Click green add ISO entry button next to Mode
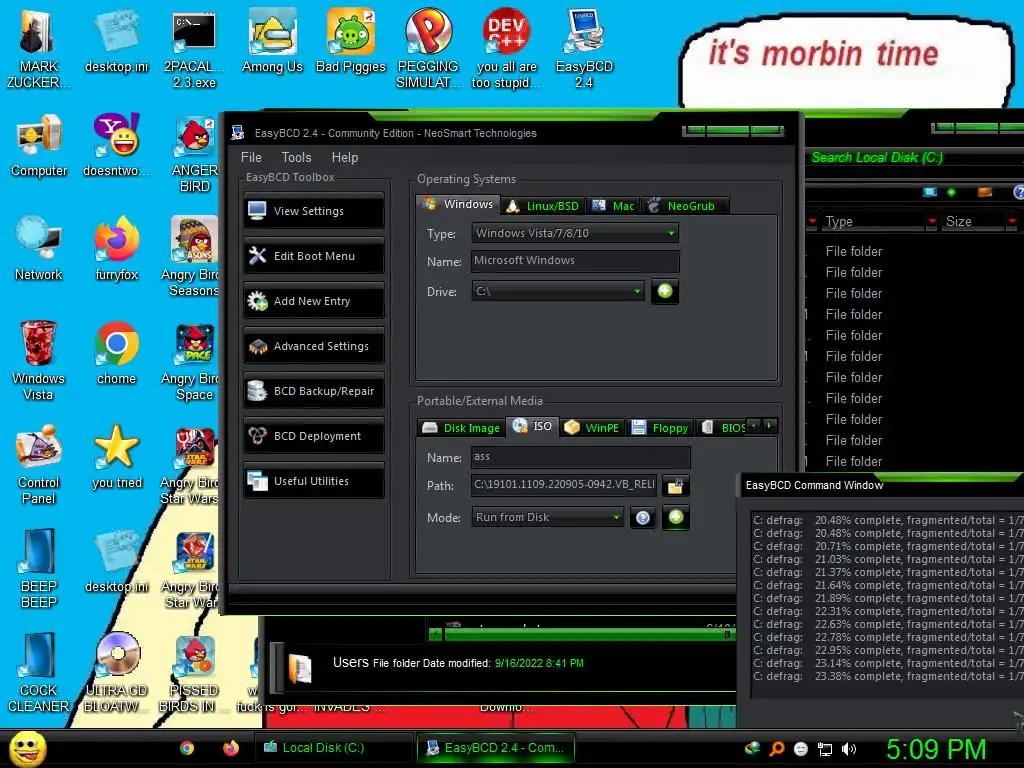Image resolution: width=1024 pixels, height=768 pixels. (x=676, y=517)
